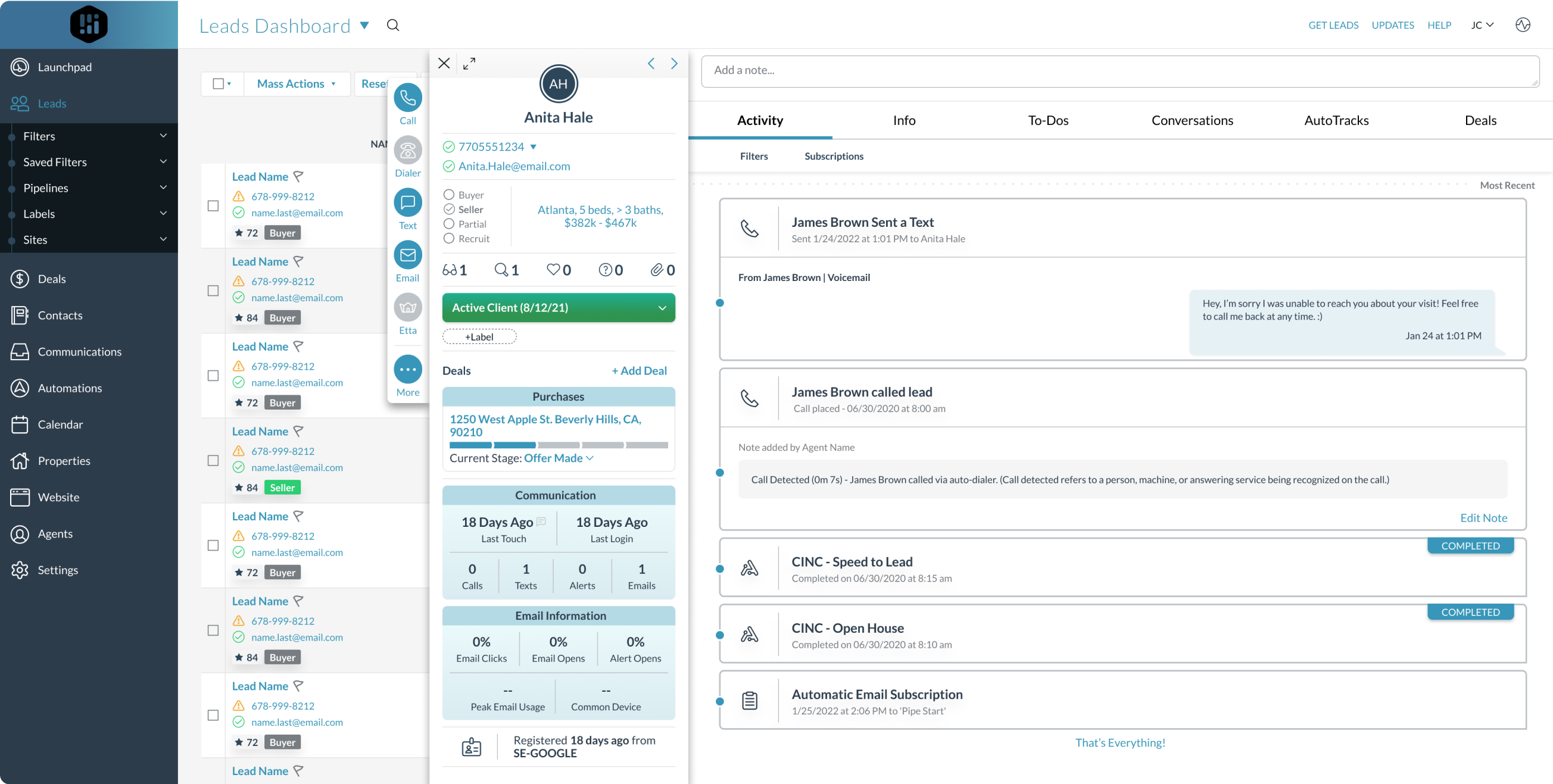Tick checkbox for second lead row
1553x784 pixels.
[x=213, y=291]
